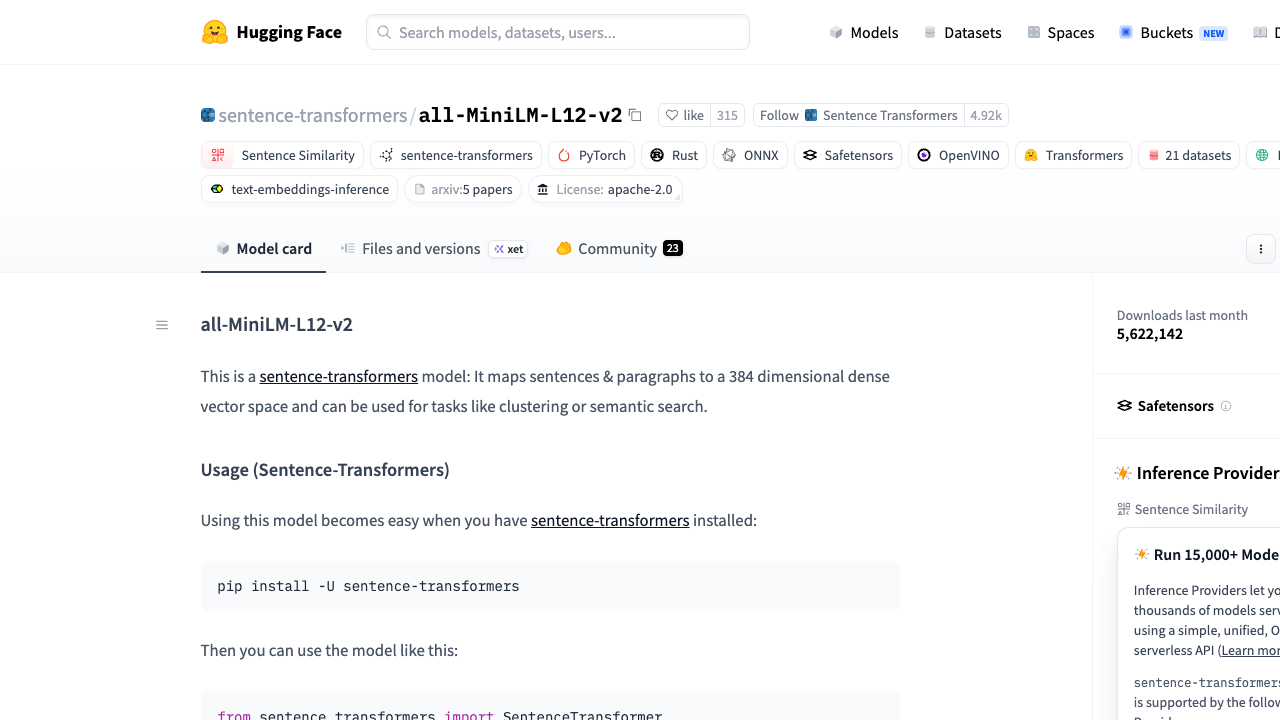
Task: Open Datasets in top navigation
Action: point(962,32)
